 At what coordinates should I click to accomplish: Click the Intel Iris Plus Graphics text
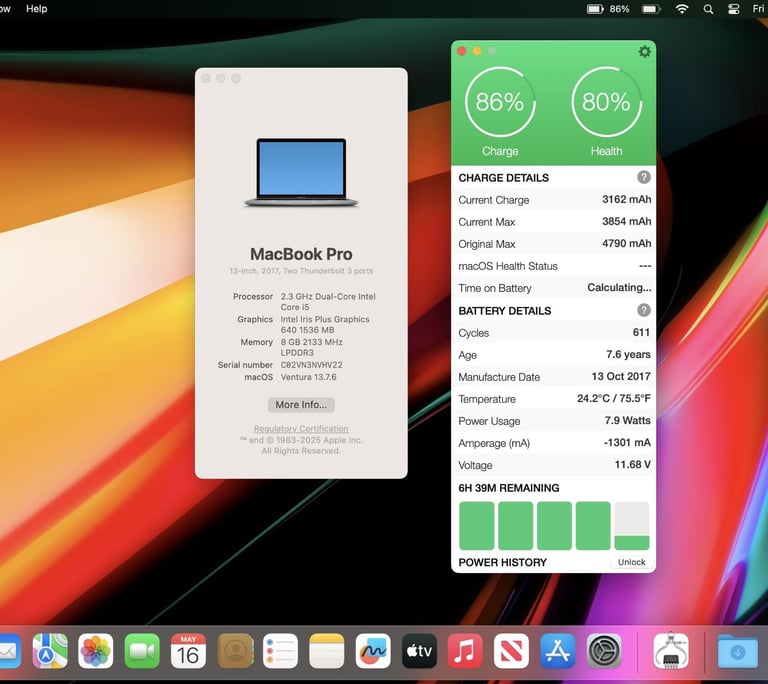(x=325, y=324)
